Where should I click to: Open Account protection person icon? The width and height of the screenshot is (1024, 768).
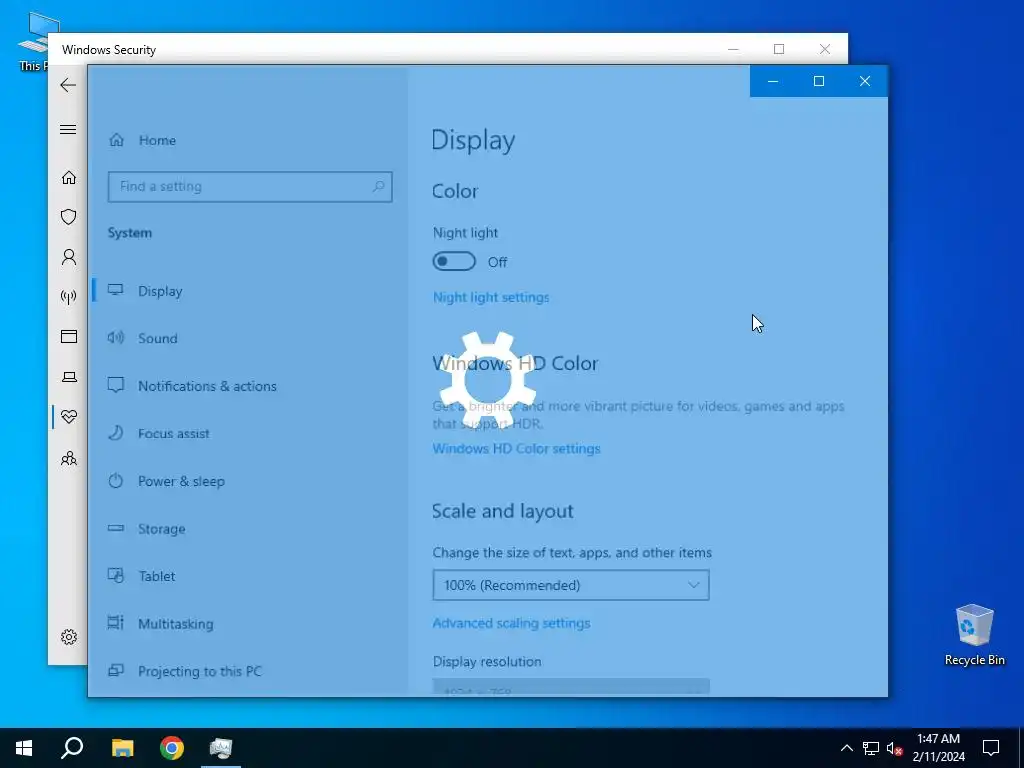[x=69, y=257]
